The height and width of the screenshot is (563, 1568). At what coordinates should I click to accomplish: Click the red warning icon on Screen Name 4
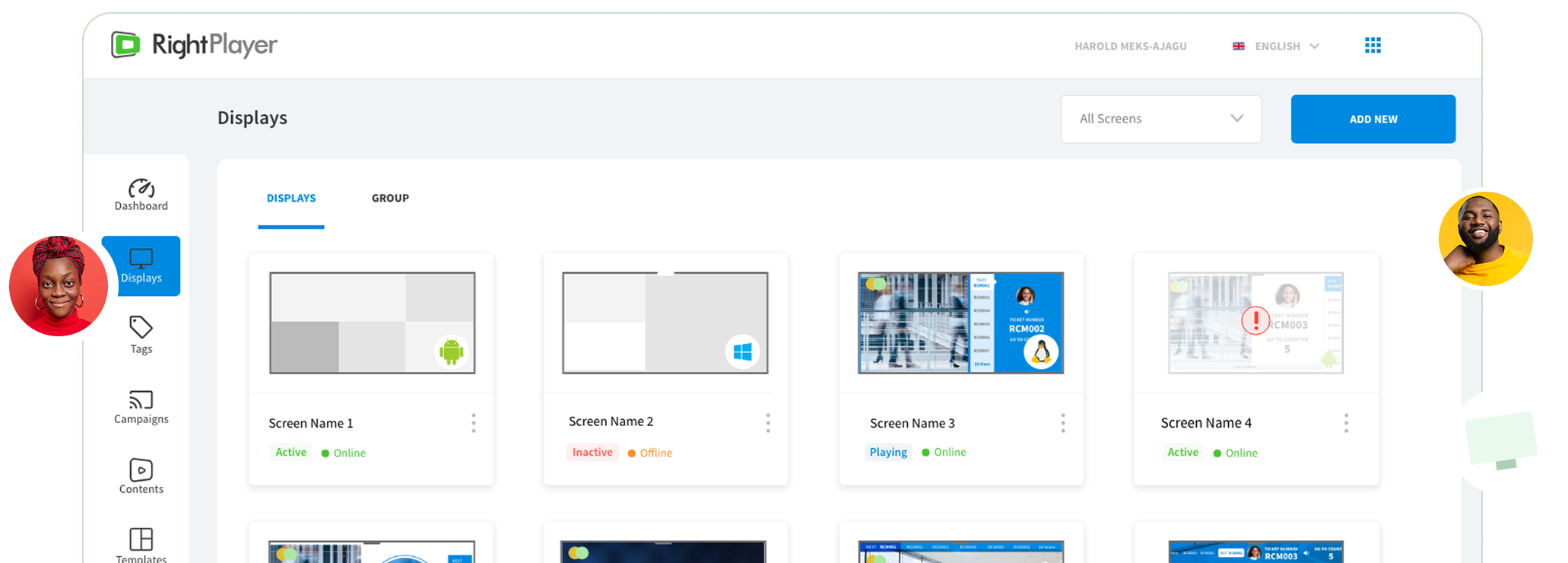click(1255, 320)
